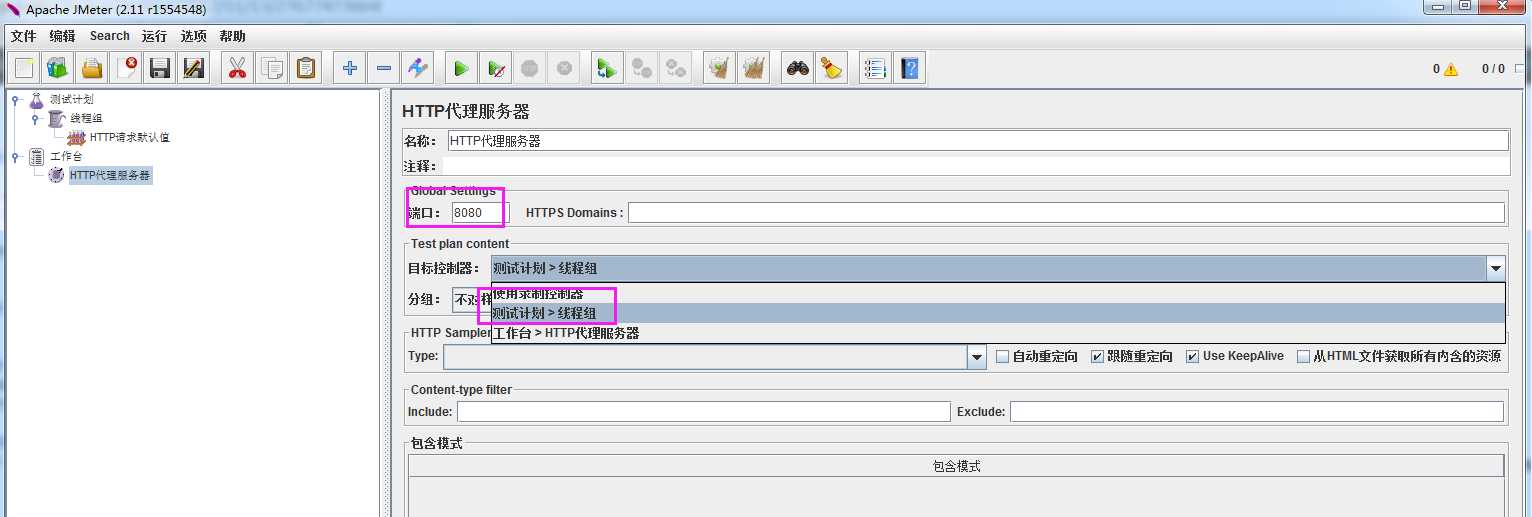Open the Search menu
Screen dimensions: 1532x517
pos(110,36)
